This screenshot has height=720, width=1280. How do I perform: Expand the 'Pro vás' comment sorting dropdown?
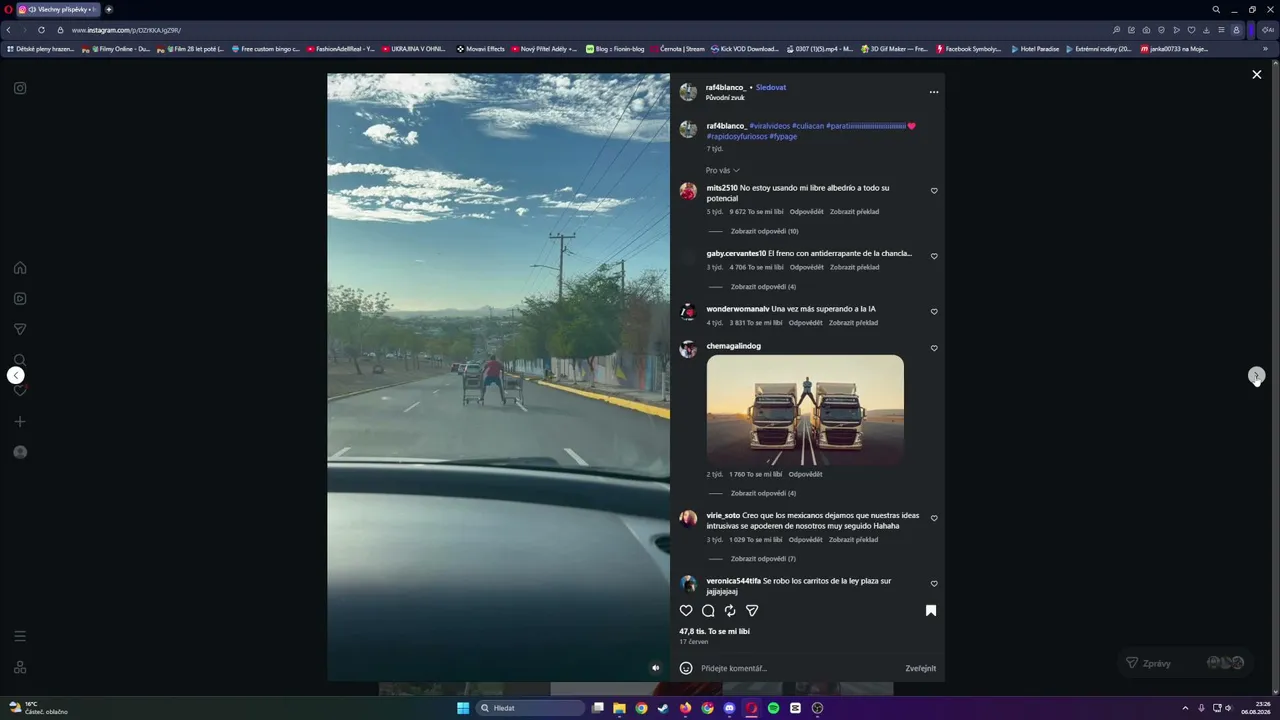[722, 171]
